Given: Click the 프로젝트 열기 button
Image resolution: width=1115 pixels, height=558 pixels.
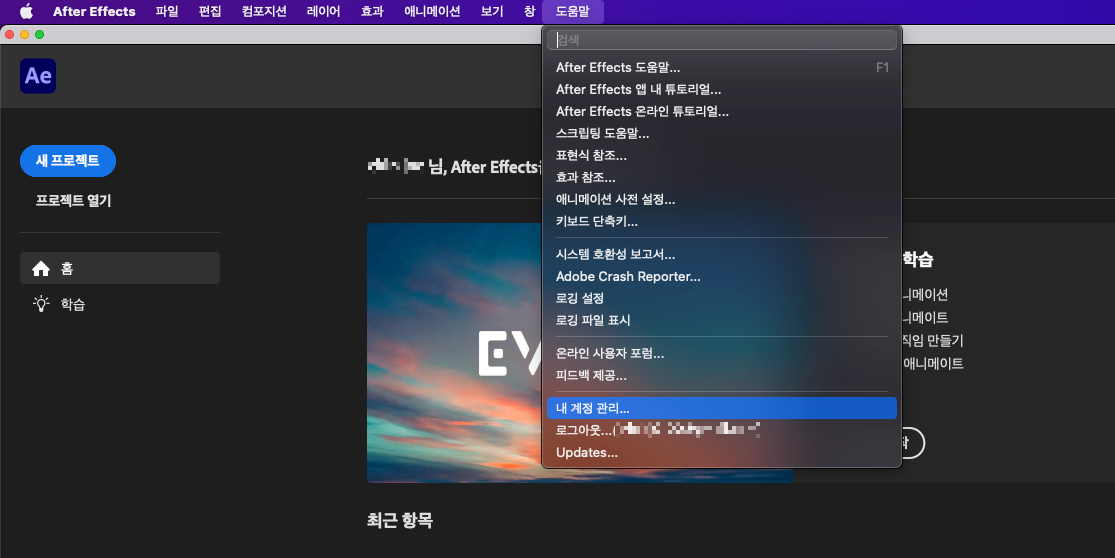Looking at the screenshot, I should point(73,200).
